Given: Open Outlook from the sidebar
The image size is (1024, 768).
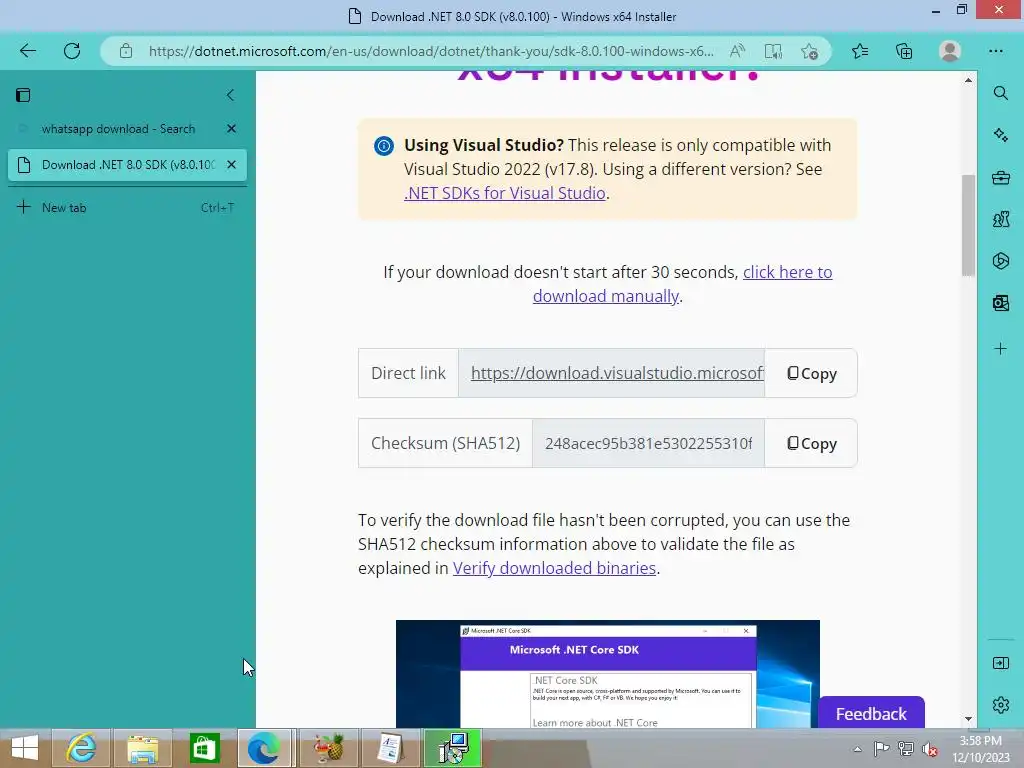Looking at the screenshot, I should [x=1000, y=302].
